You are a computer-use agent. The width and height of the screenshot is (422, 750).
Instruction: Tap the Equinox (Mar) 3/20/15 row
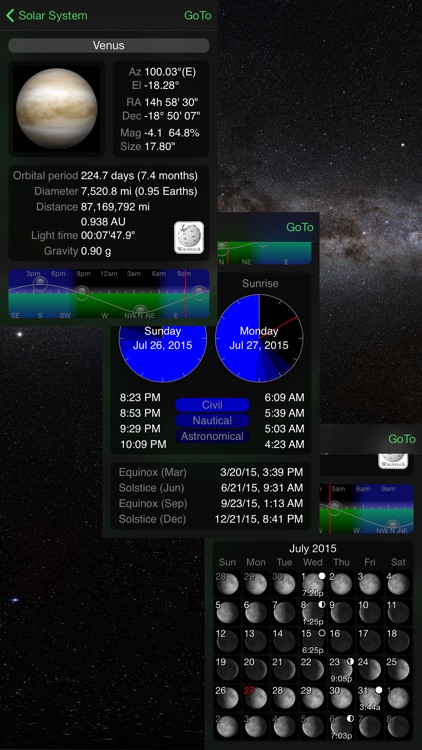click(211, 472)
